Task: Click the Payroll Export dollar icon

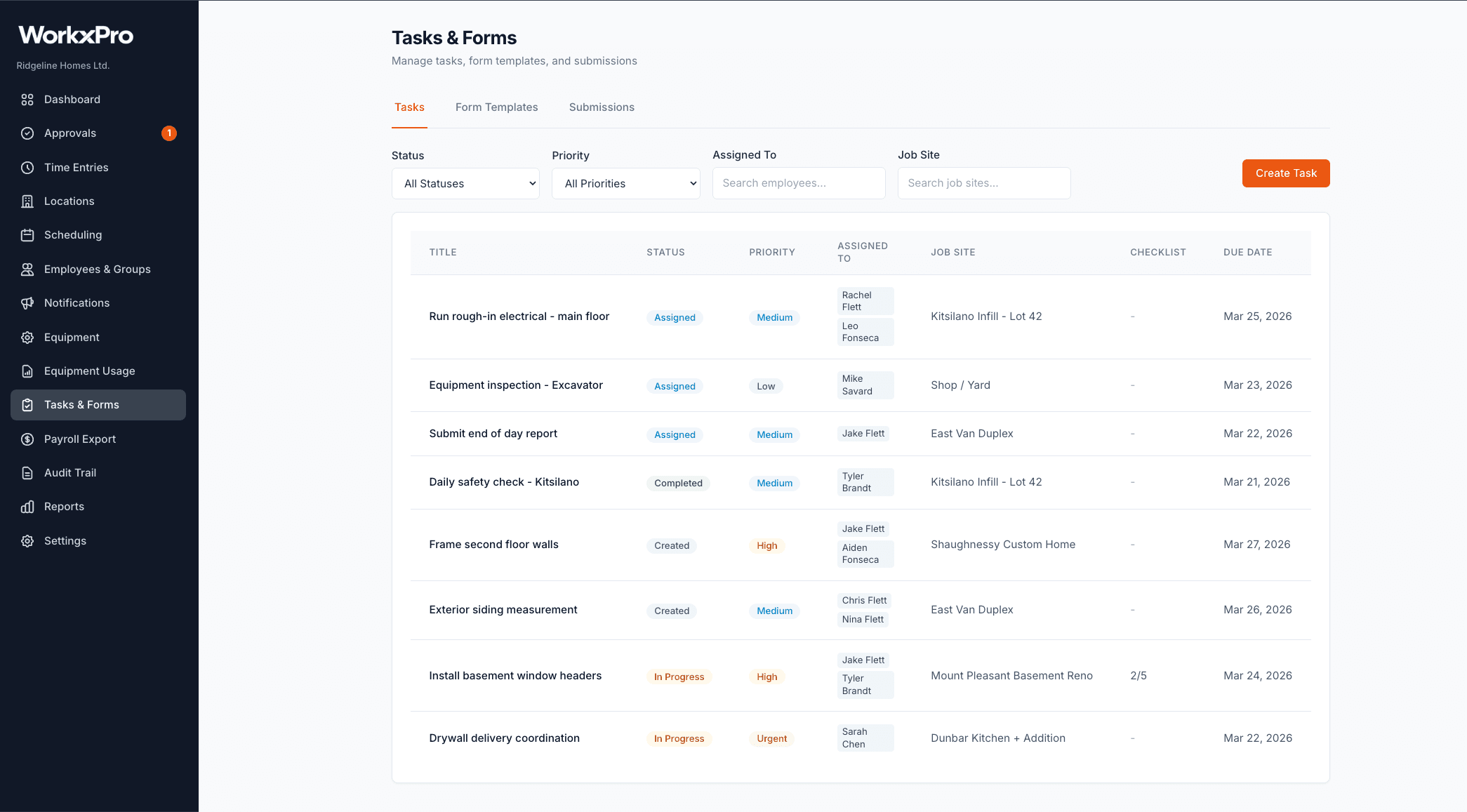Action: (x=27, y=439)
